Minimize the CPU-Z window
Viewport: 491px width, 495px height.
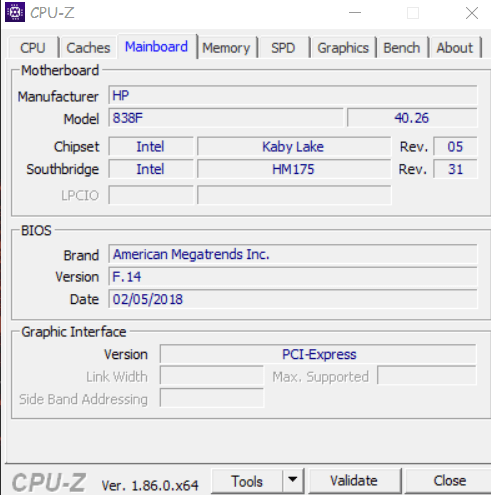355,13
